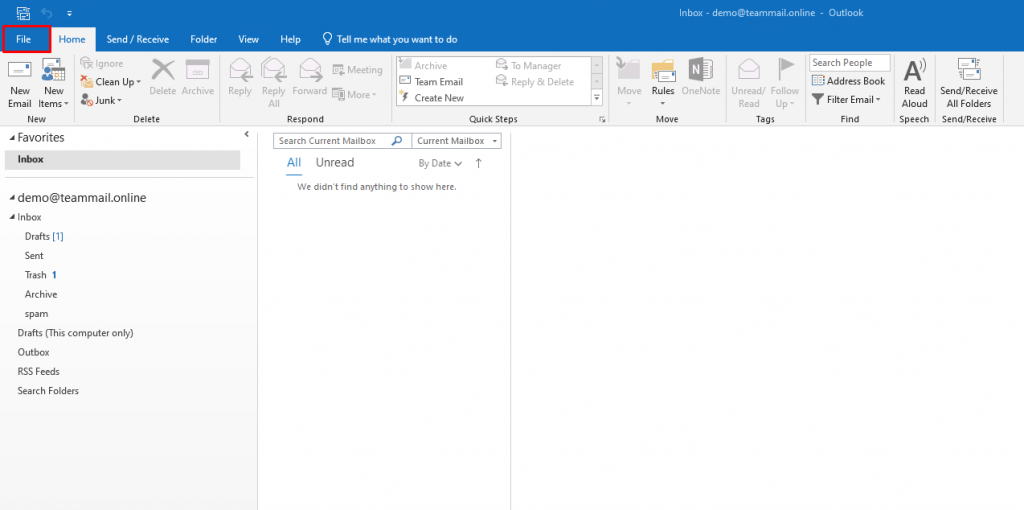This screenshot has height=510, width=1024.
Task: Click the Search People field
Action: click(x=849, y=63)
